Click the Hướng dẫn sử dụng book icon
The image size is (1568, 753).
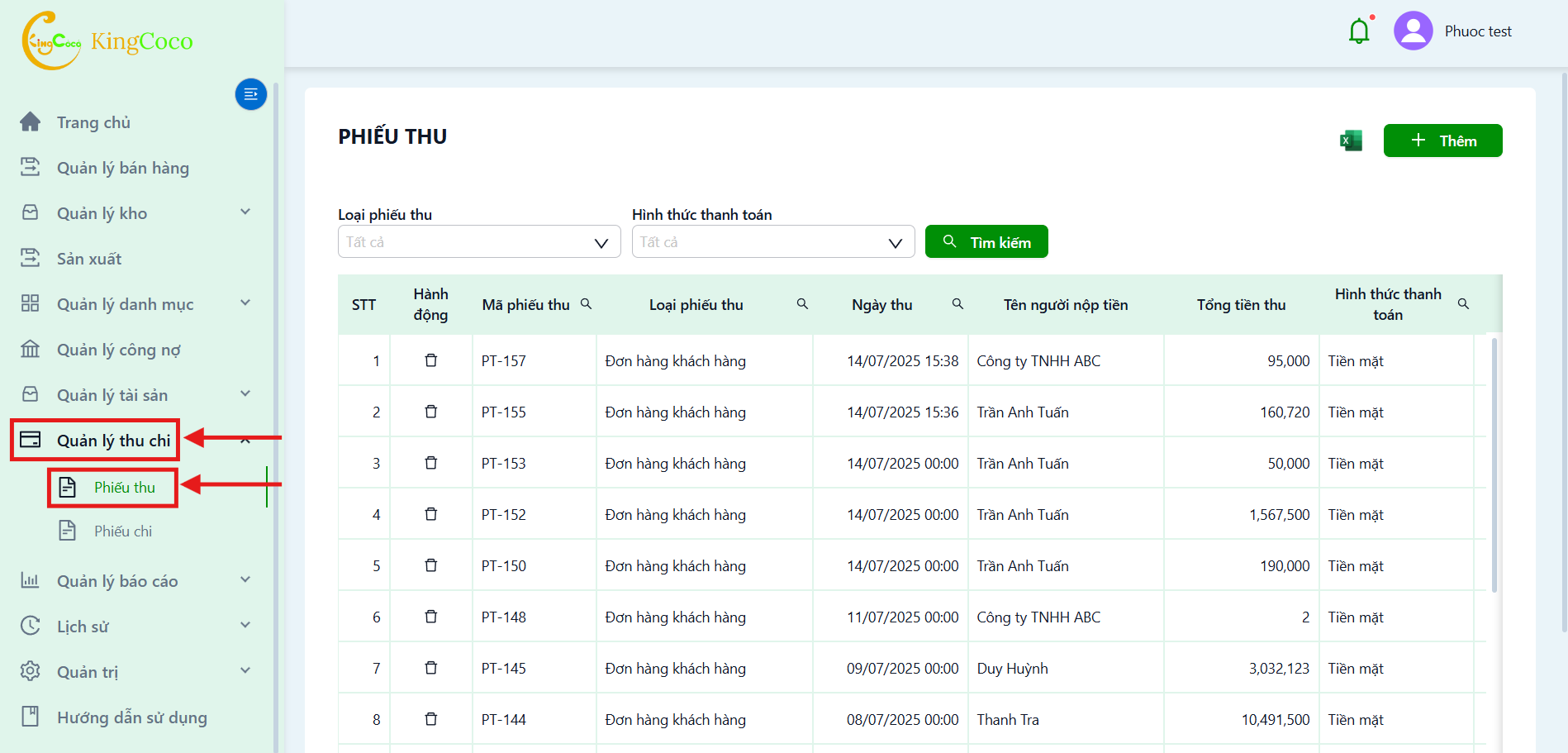click(31, 716)
